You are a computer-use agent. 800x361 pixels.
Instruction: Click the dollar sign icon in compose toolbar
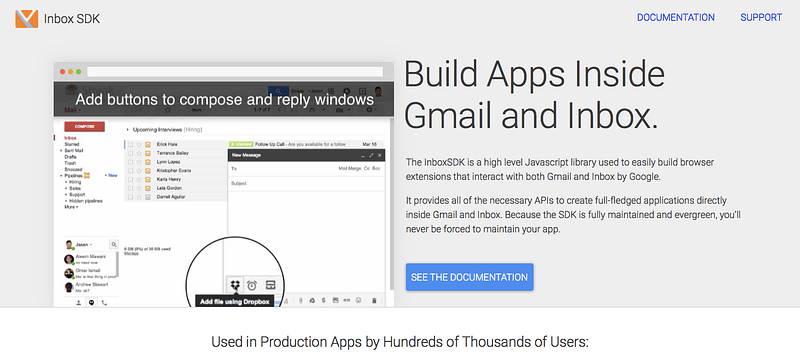[x=323, y=301]
